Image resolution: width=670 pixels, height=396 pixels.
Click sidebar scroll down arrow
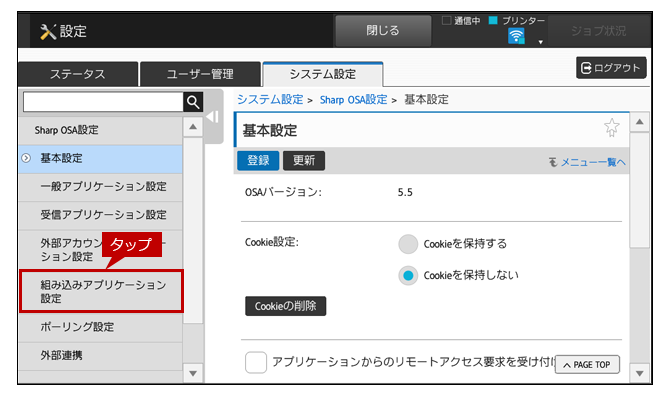[193, 373]
